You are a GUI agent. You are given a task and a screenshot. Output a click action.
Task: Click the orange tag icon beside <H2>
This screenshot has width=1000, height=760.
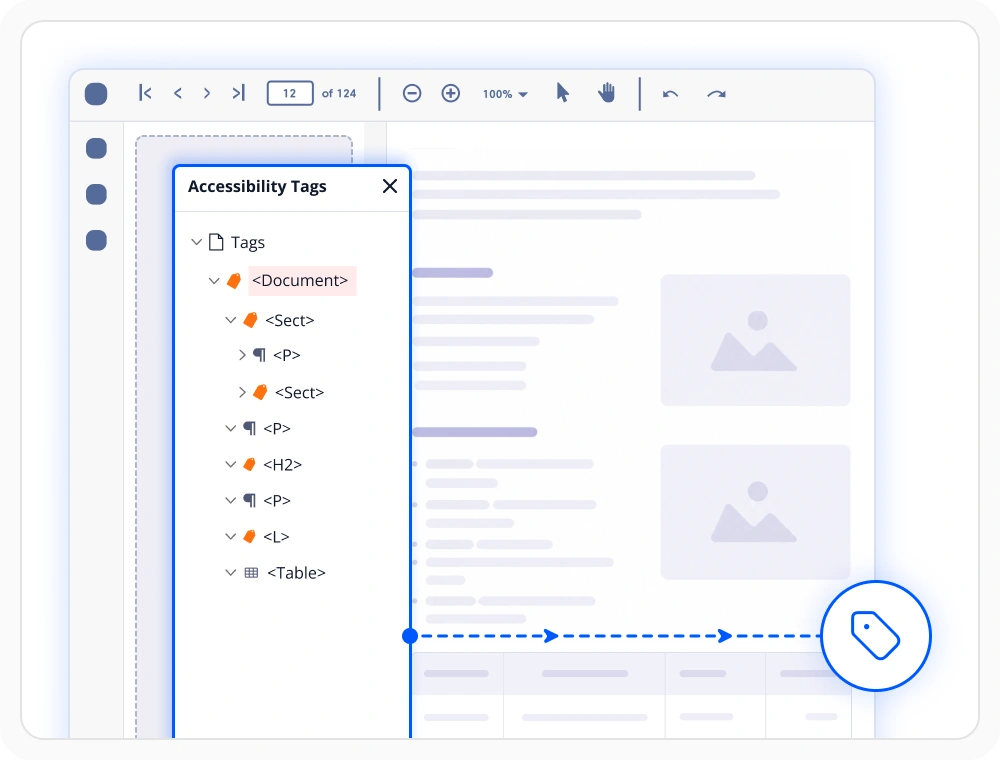tap(249, 465)
